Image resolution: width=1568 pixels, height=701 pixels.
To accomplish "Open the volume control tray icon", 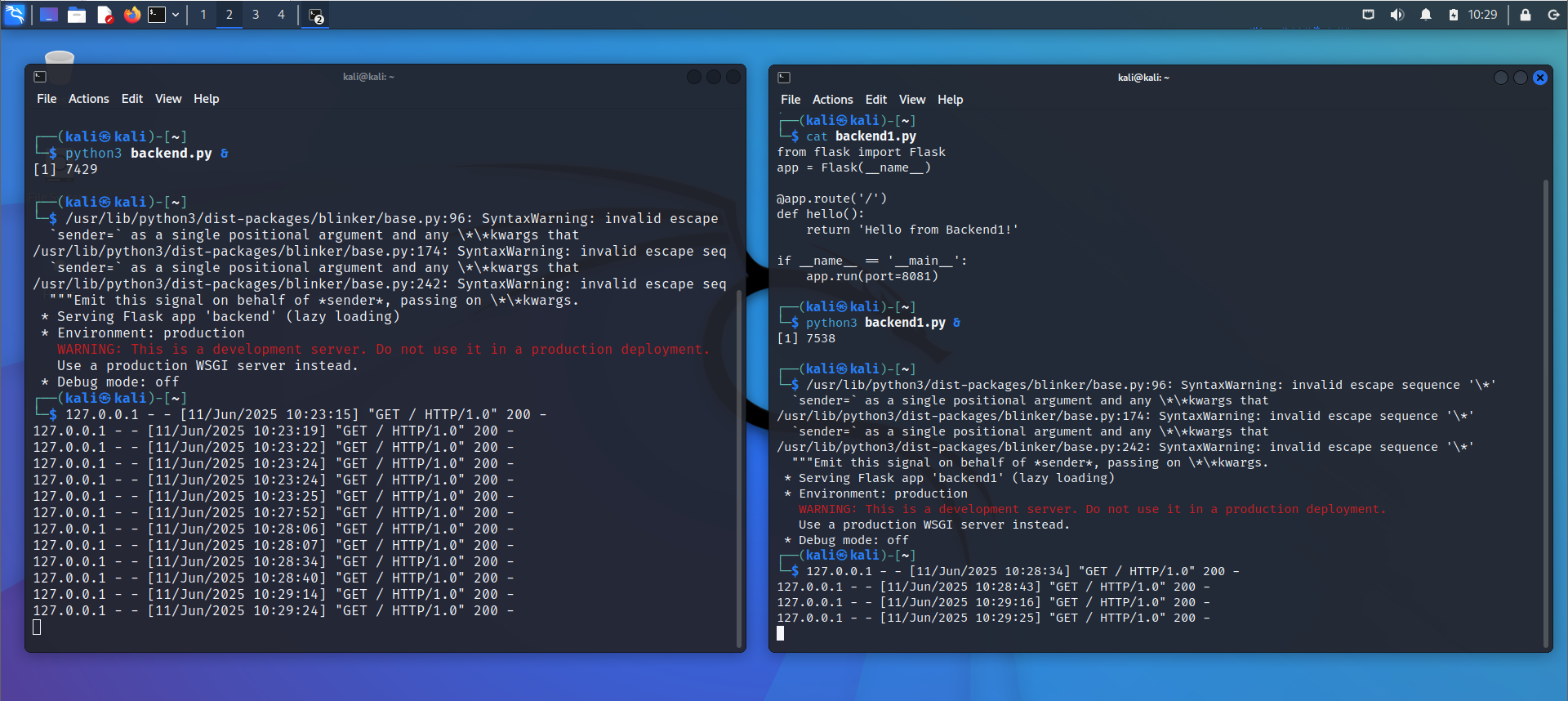I will coord(1397,15).
